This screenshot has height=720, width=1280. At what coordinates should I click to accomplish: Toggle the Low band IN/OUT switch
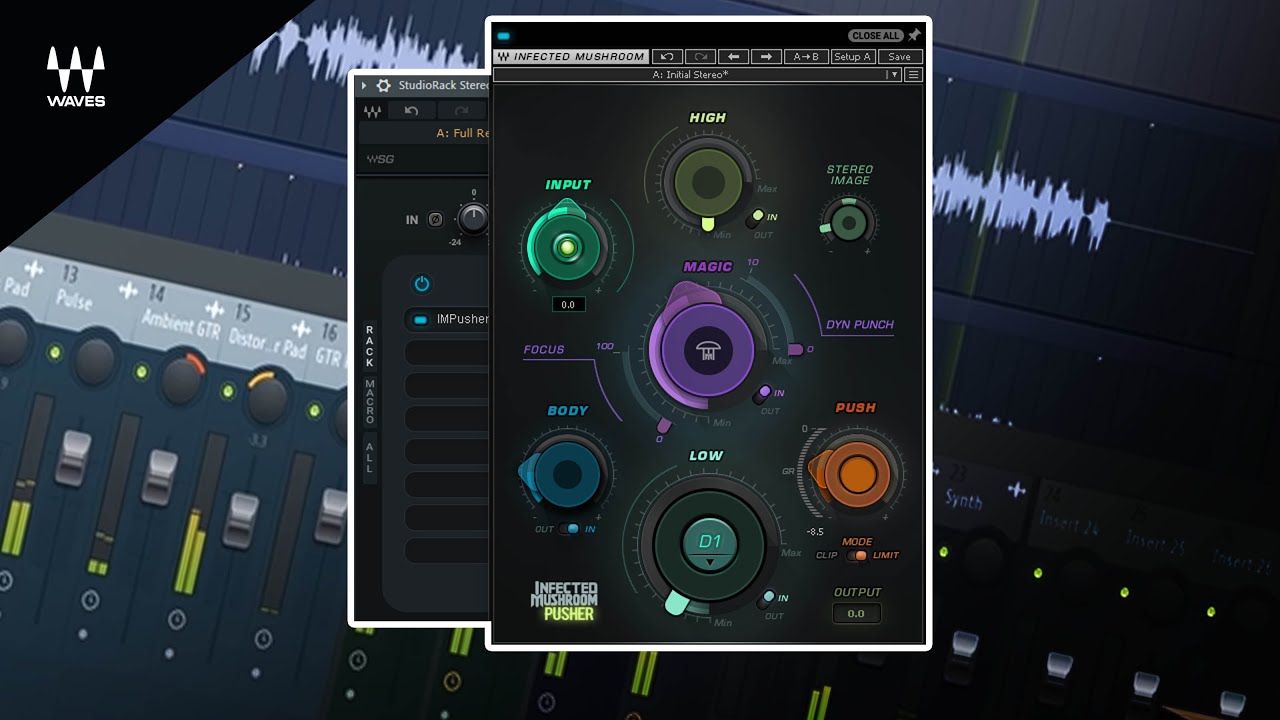[765, 600]
